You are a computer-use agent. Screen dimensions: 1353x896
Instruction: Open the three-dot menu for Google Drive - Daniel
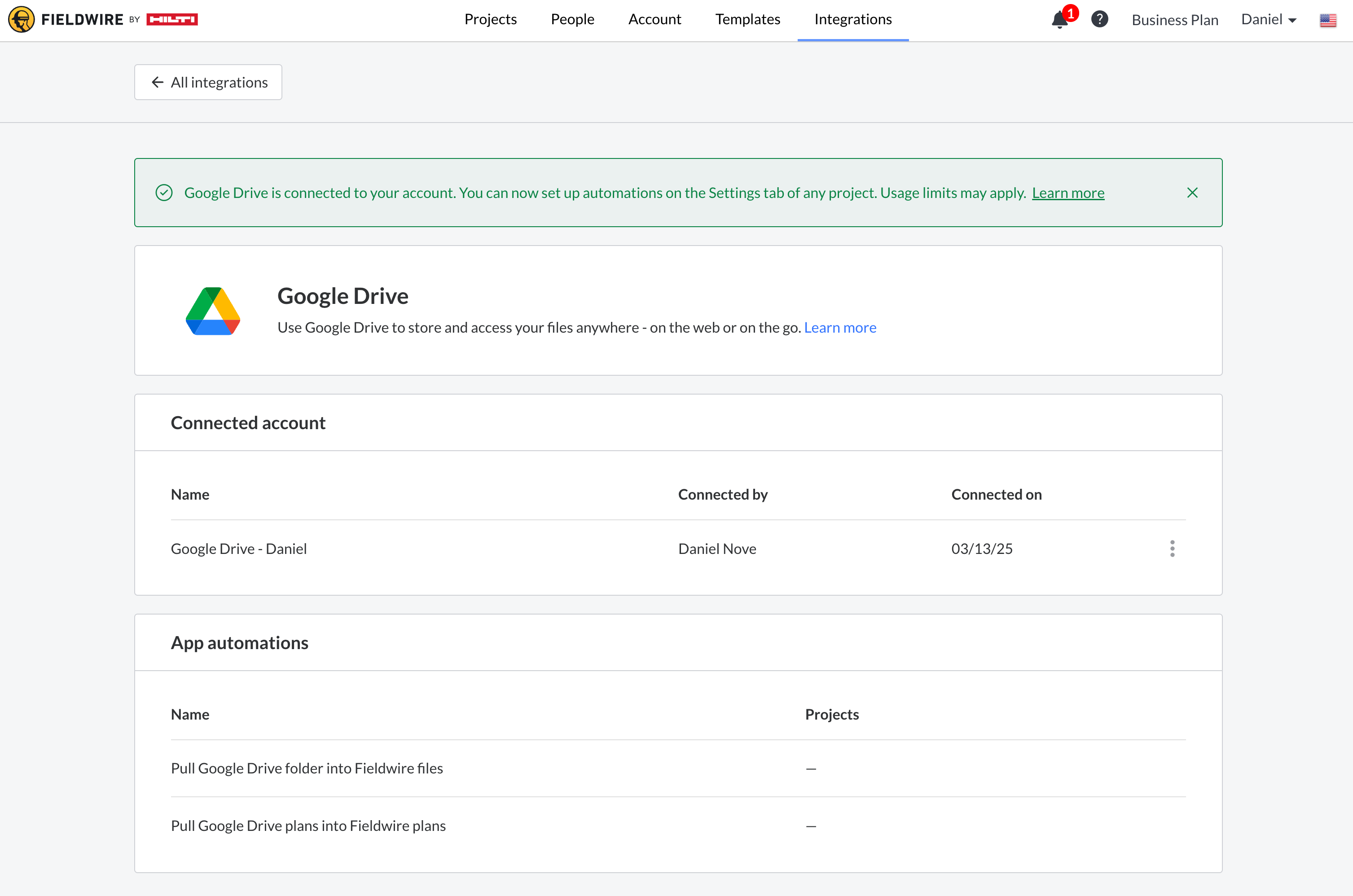point(1172,549)
